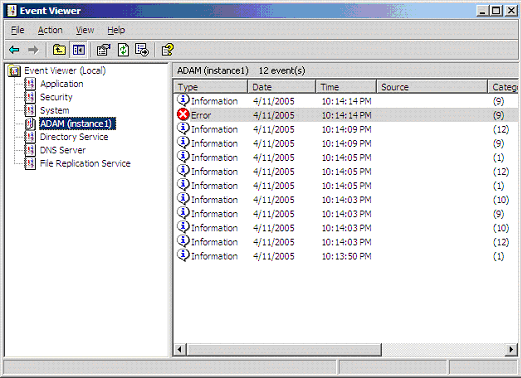
Task: Click the Up one level folder icon
Action: point(59,50)
